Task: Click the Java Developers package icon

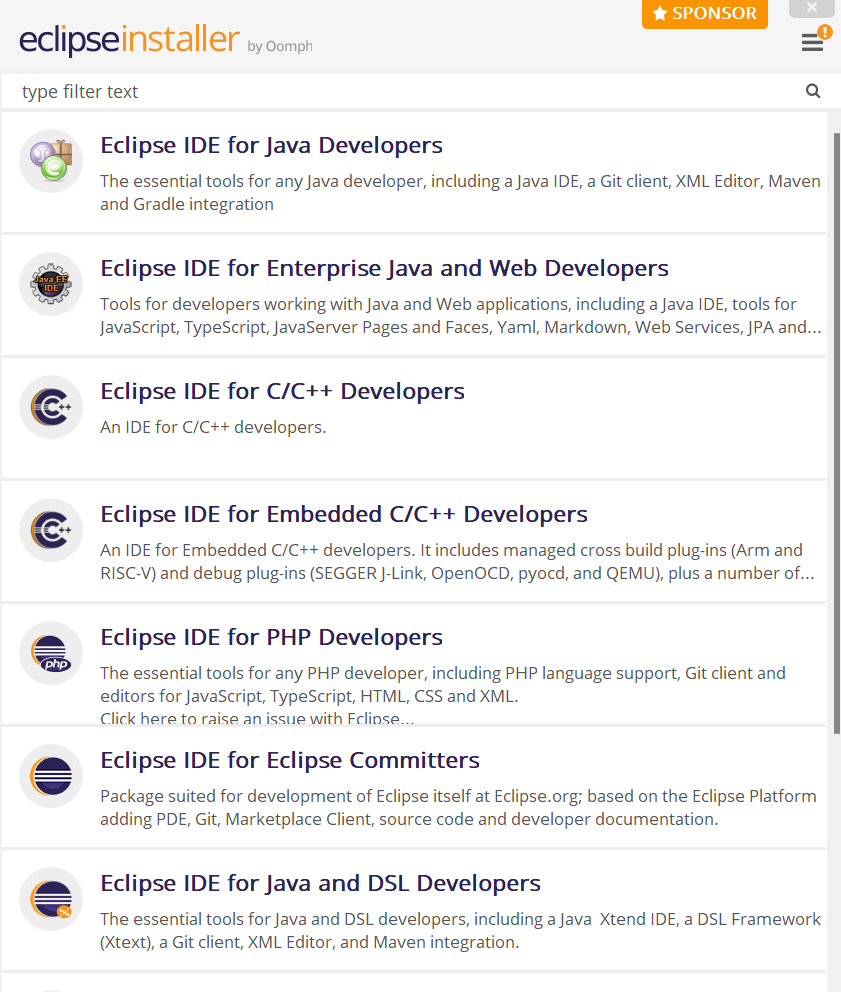Action: coord(51,161)
